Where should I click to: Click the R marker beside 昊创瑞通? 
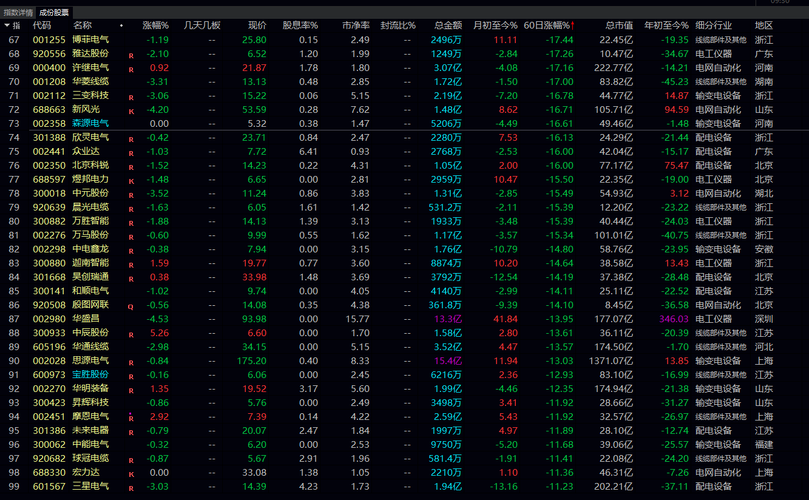point(131,279)
